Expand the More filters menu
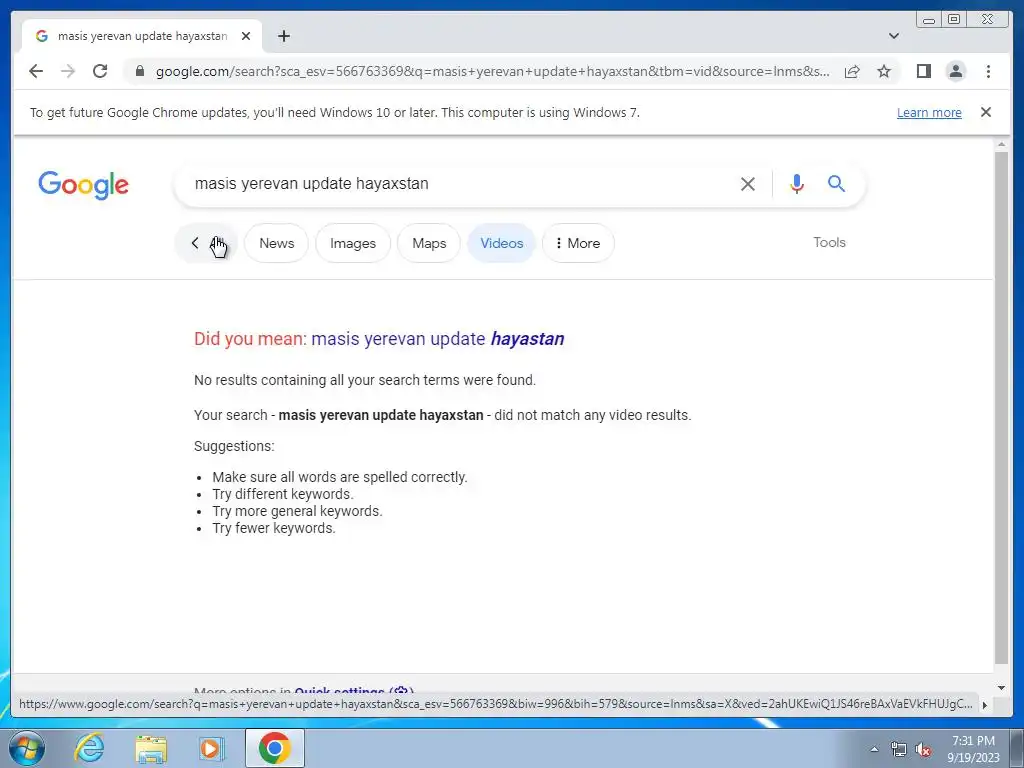1024x768 pixels. click(578, 243)
